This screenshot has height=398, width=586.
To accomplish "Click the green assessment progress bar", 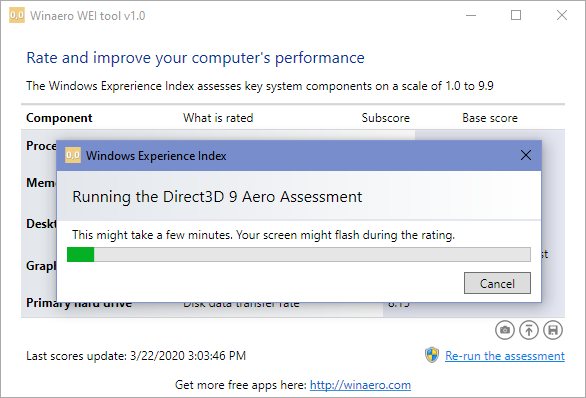I will tap(299, 254).
